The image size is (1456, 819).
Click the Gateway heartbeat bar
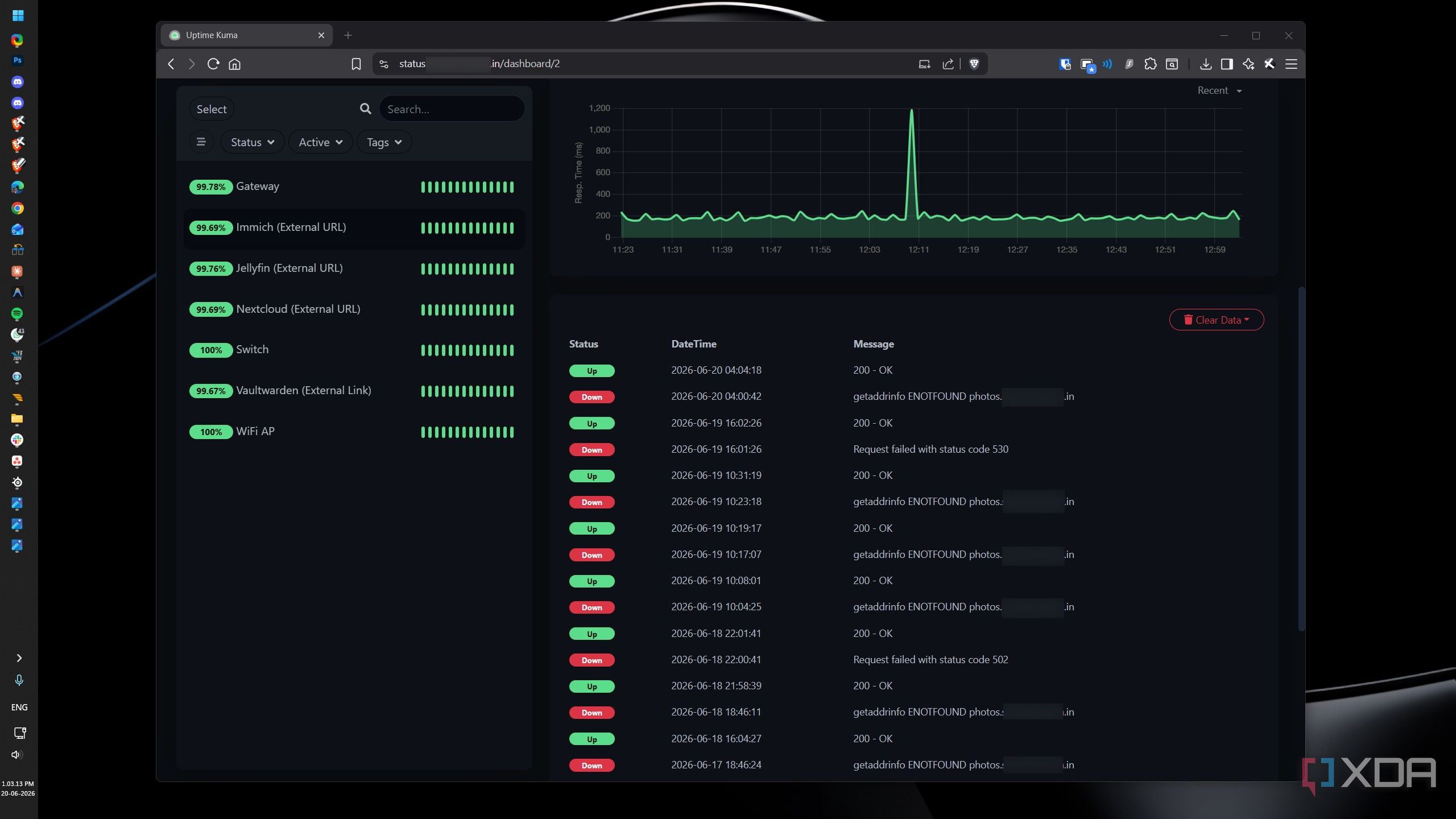point(468,187)
